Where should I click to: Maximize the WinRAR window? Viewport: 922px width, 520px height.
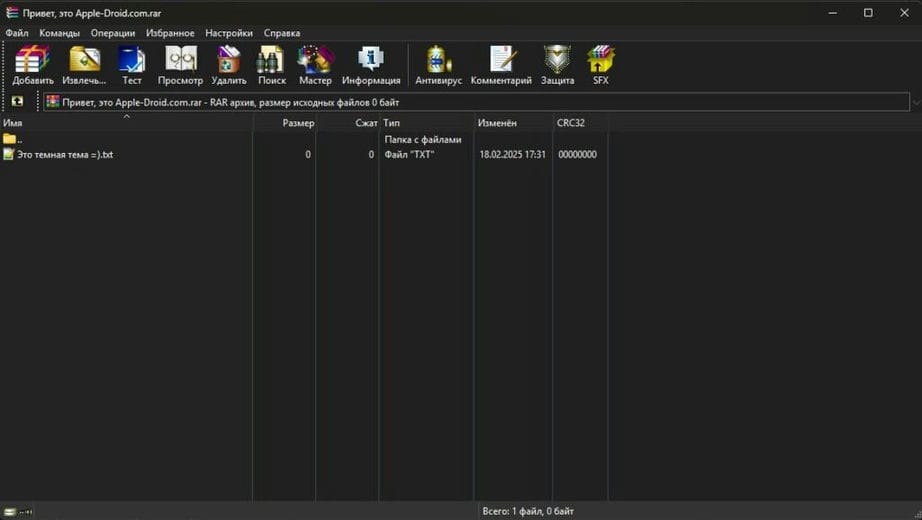[868, 13]
